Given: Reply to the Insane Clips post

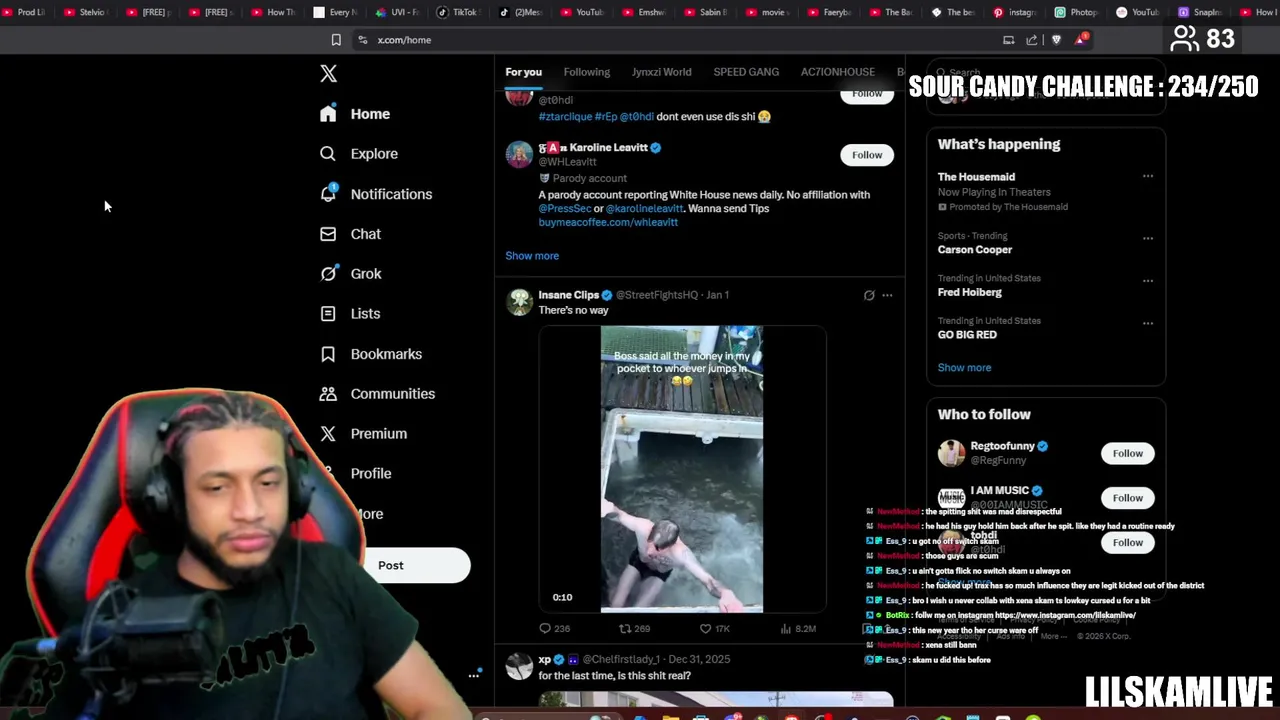Looking at the screenshot, I should [x=554, y=629].
